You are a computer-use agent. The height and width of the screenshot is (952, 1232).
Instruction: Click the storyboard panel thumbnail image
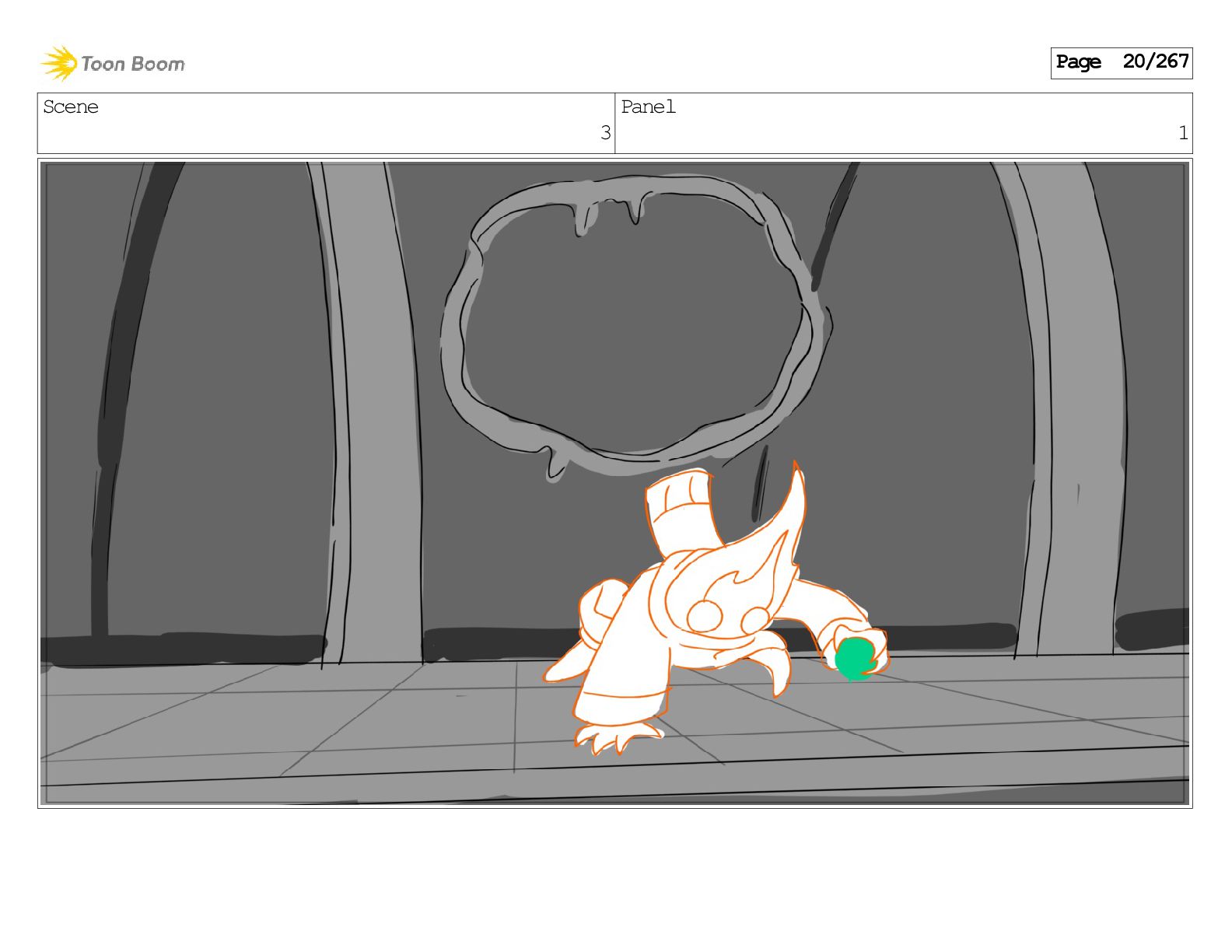point(615,483)
